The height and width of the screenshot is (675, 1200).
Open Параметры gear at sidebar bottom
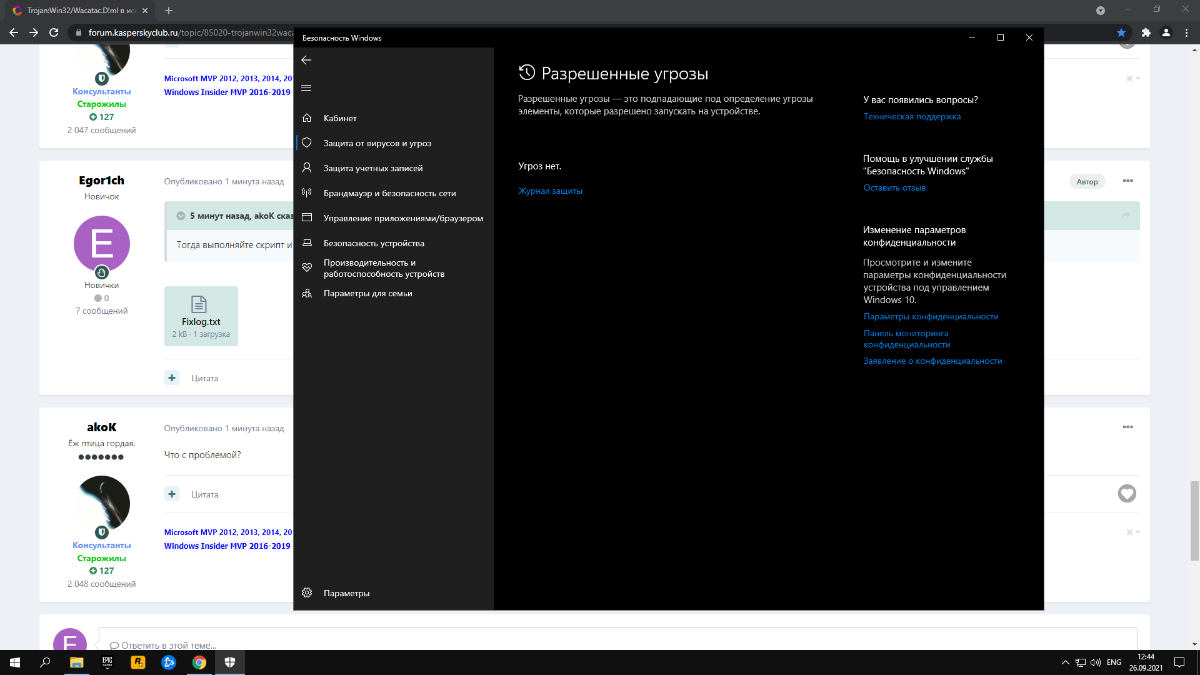[346, 593]
